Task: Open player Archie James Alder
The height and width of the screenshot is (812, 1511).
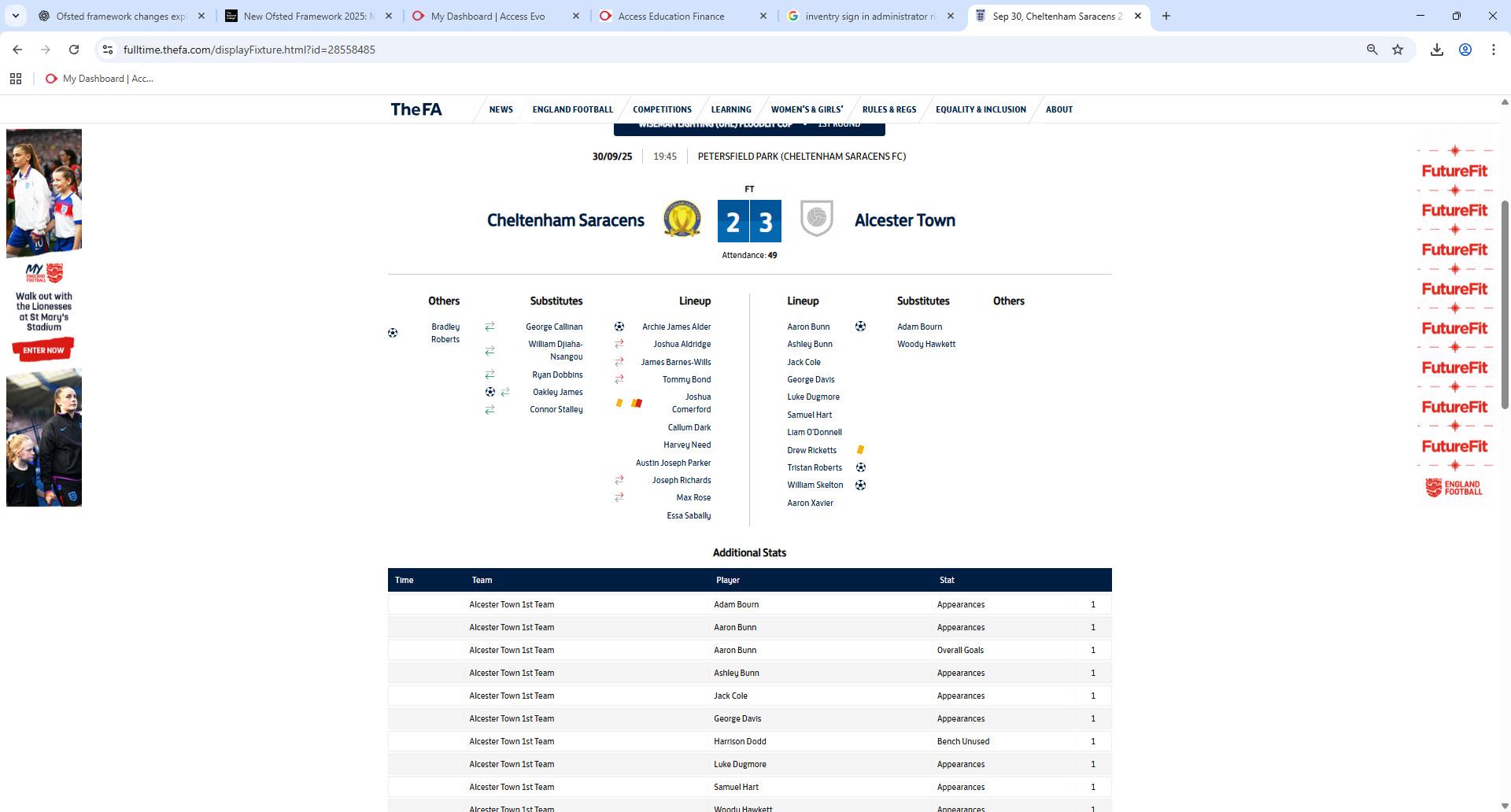Action: (x=677, y=327)
